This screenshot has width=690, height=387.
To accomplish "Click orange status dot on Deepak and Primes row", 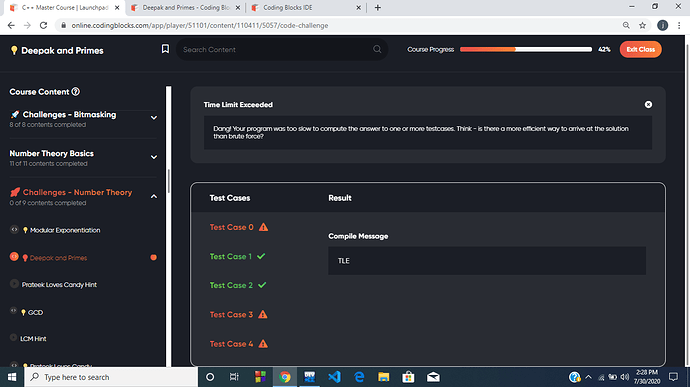I will pyautogui.click(x=154, y=258).
